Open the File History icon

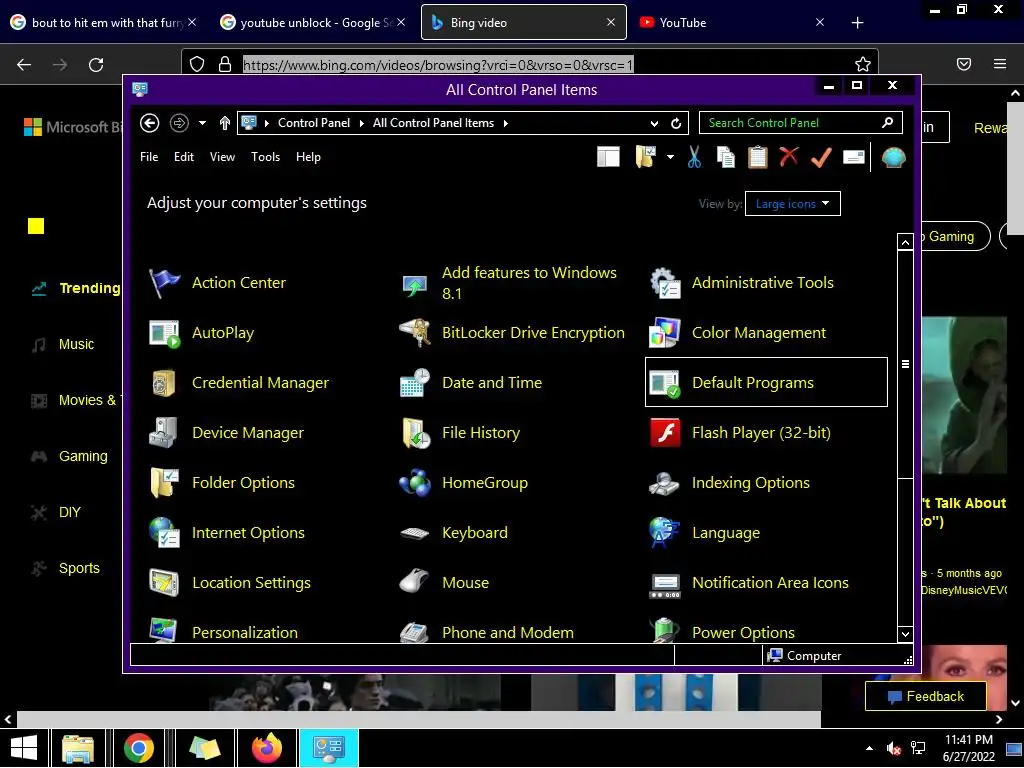click(415, 433)
